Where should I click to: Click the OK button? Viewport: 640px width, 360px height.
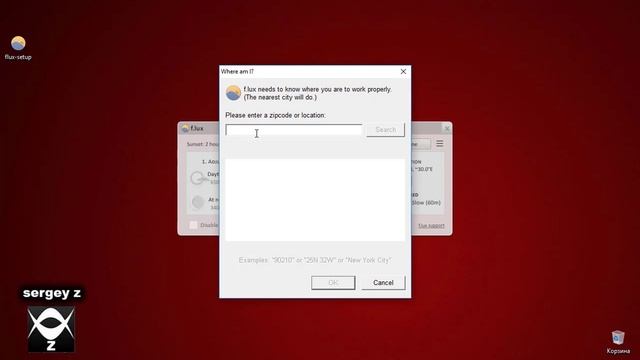point(333,282)
